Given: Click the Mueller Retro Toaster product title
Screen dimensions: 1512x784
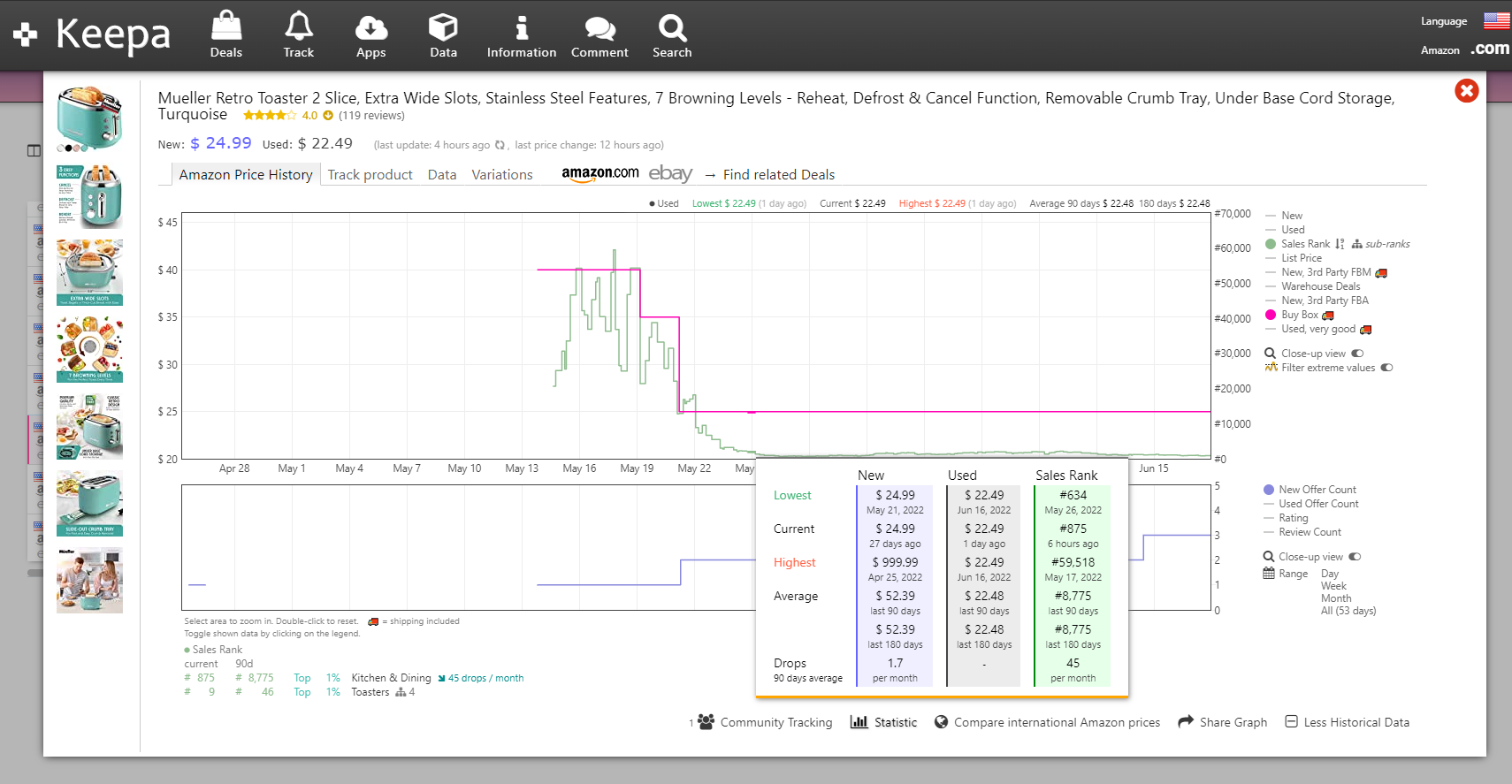Looking at the screenshot, I should coord(776,105).
